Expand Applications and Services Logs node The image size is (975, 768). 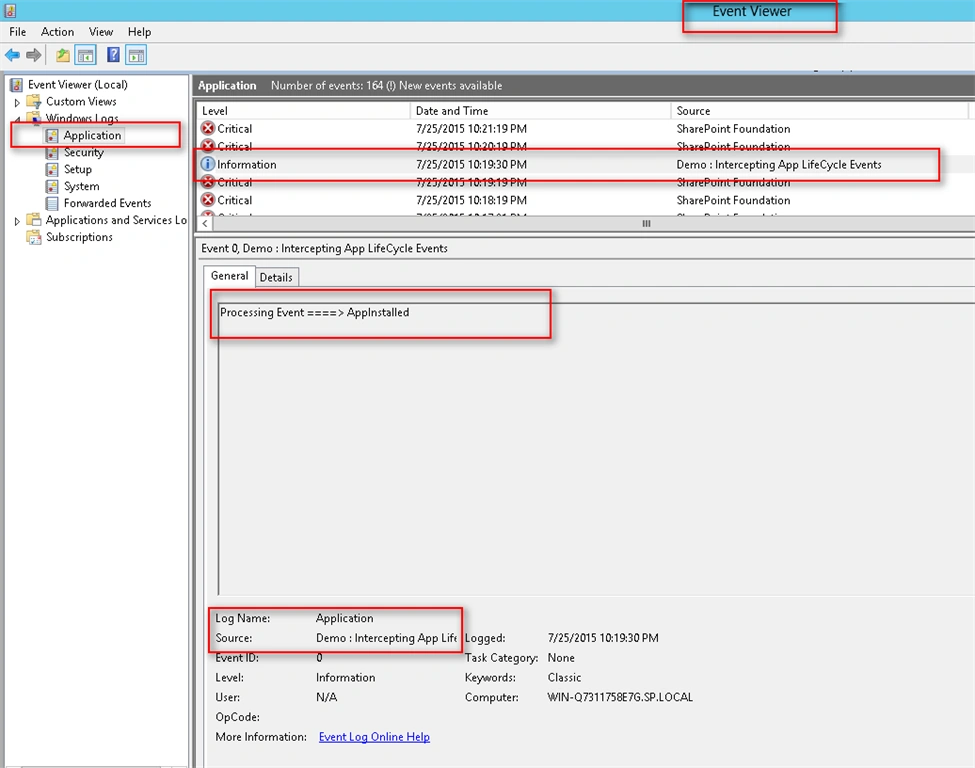pyautogui.click(x=17, y=221)
